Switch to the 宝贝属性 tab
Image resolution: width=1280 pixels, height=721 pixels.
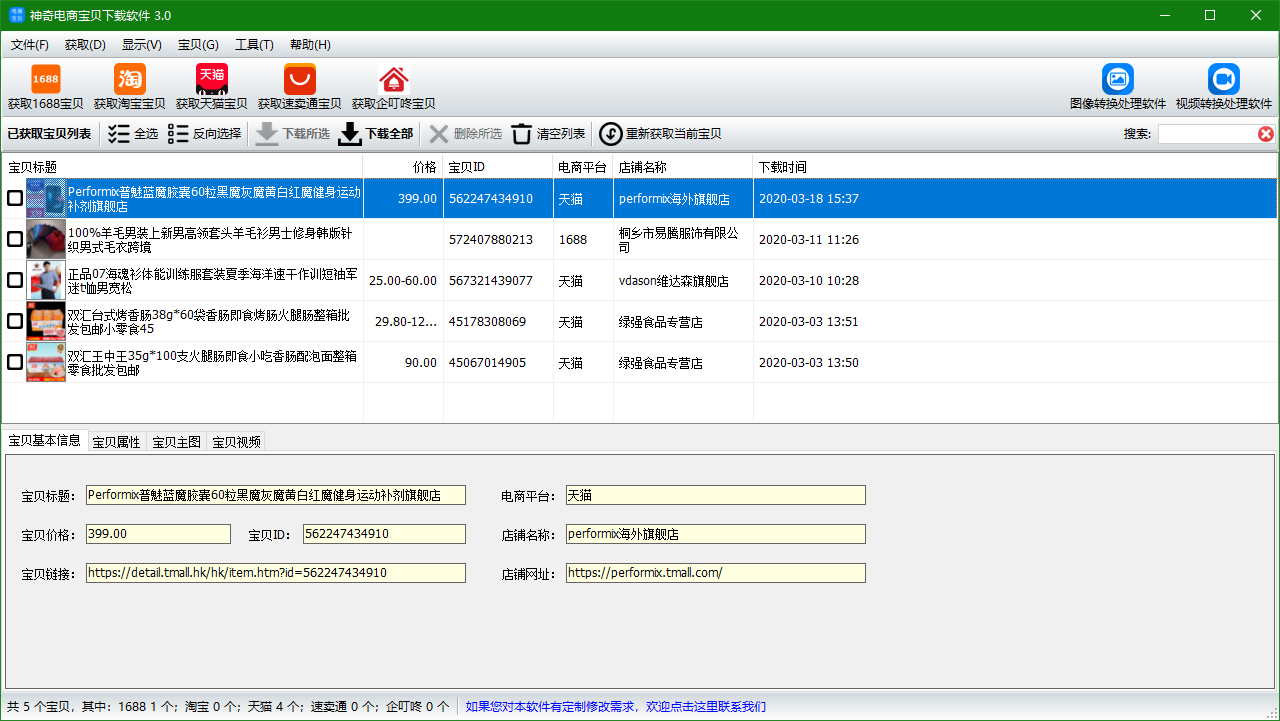[x=117, y=440]
